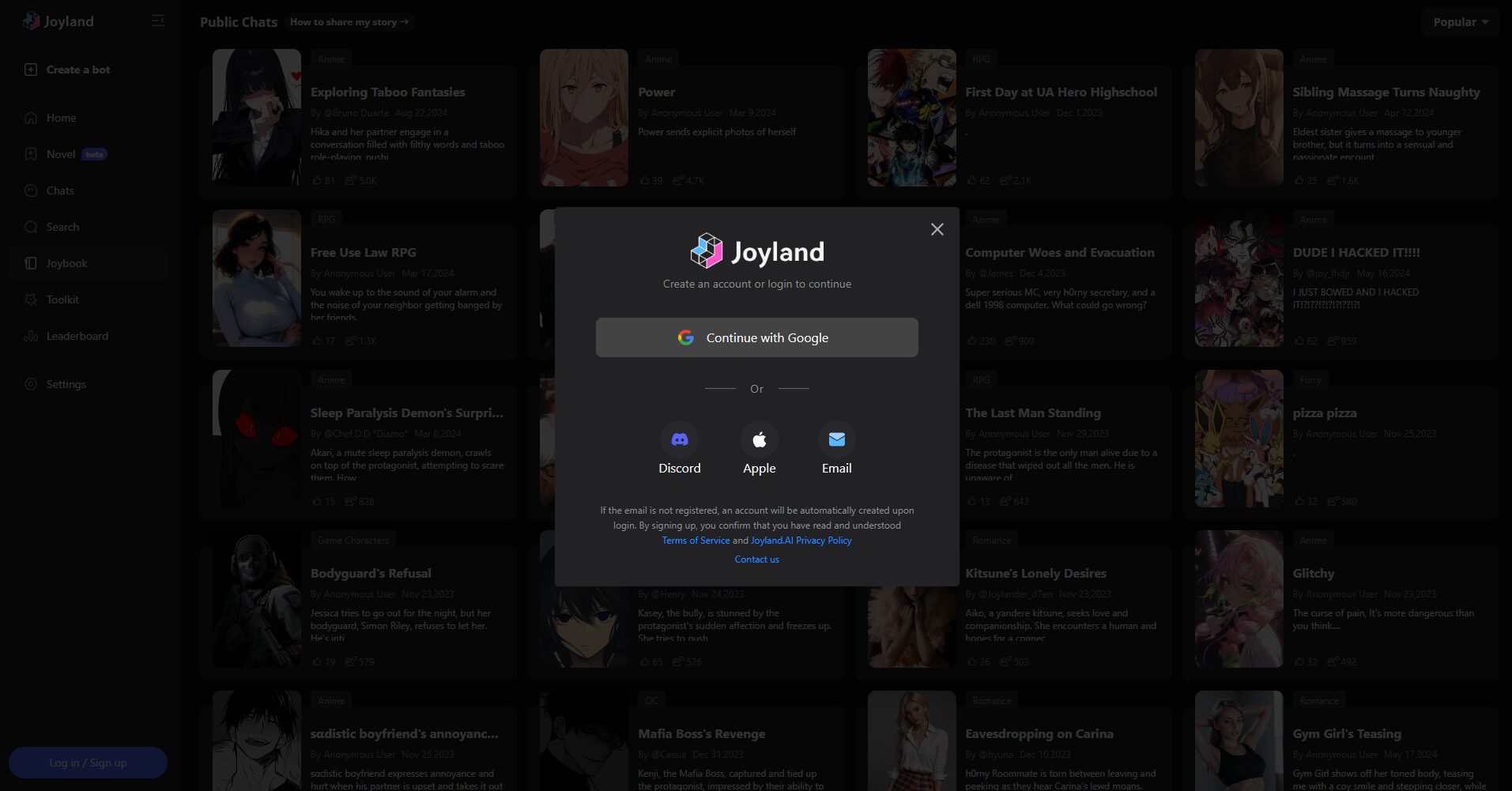Screen dimensions: 1512x791
Task: Dismiss the login dialog with the X
Action: 937,229
